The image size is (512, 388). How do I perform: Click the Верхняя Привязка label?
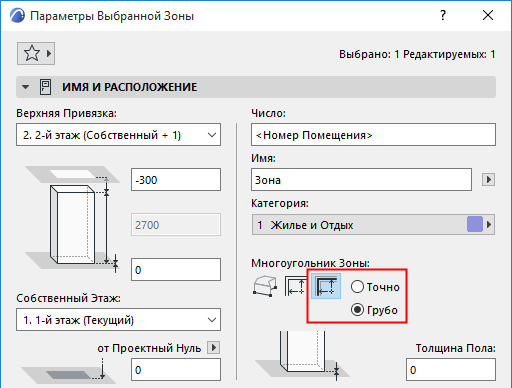66,113
